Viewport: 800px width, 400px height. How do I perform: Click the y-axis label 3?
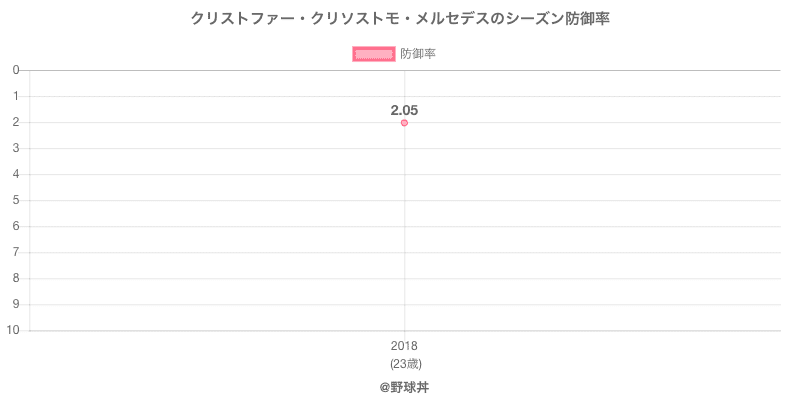click(17, 148)
